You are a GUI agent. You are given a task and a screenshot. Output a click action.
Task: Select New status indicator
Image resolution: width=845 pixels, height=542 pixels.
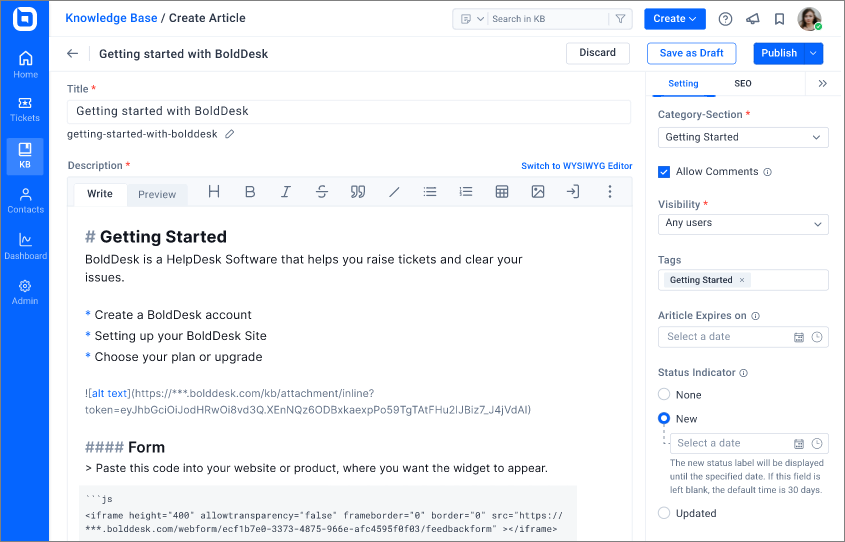coord(664,419)
